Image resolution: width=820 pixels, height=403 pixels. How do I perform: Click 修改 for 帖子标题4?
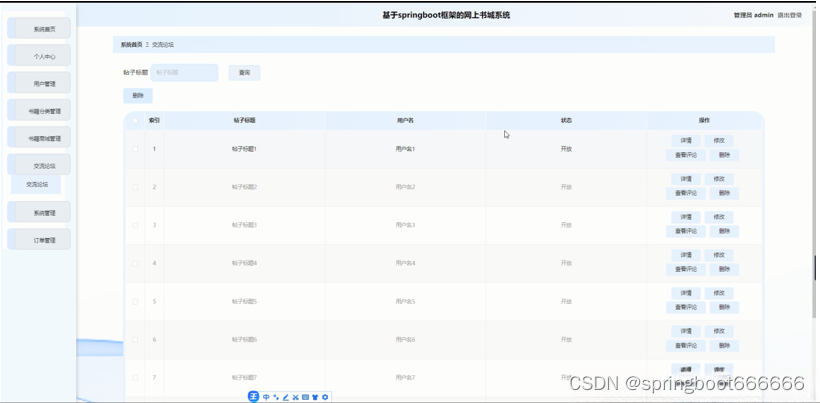[x=719, y=255]
